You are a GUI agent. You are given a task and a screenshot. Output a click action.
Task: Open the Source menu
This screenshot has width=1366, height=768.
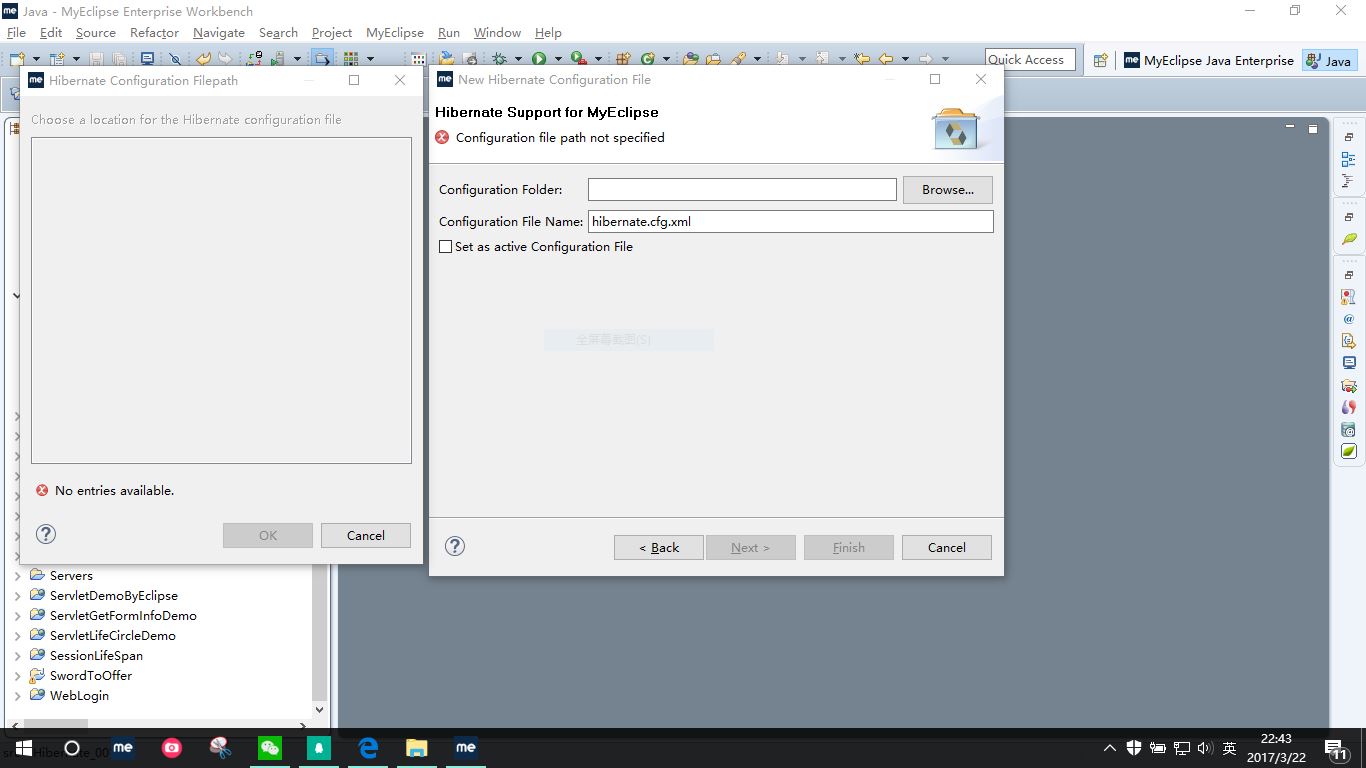96,33
